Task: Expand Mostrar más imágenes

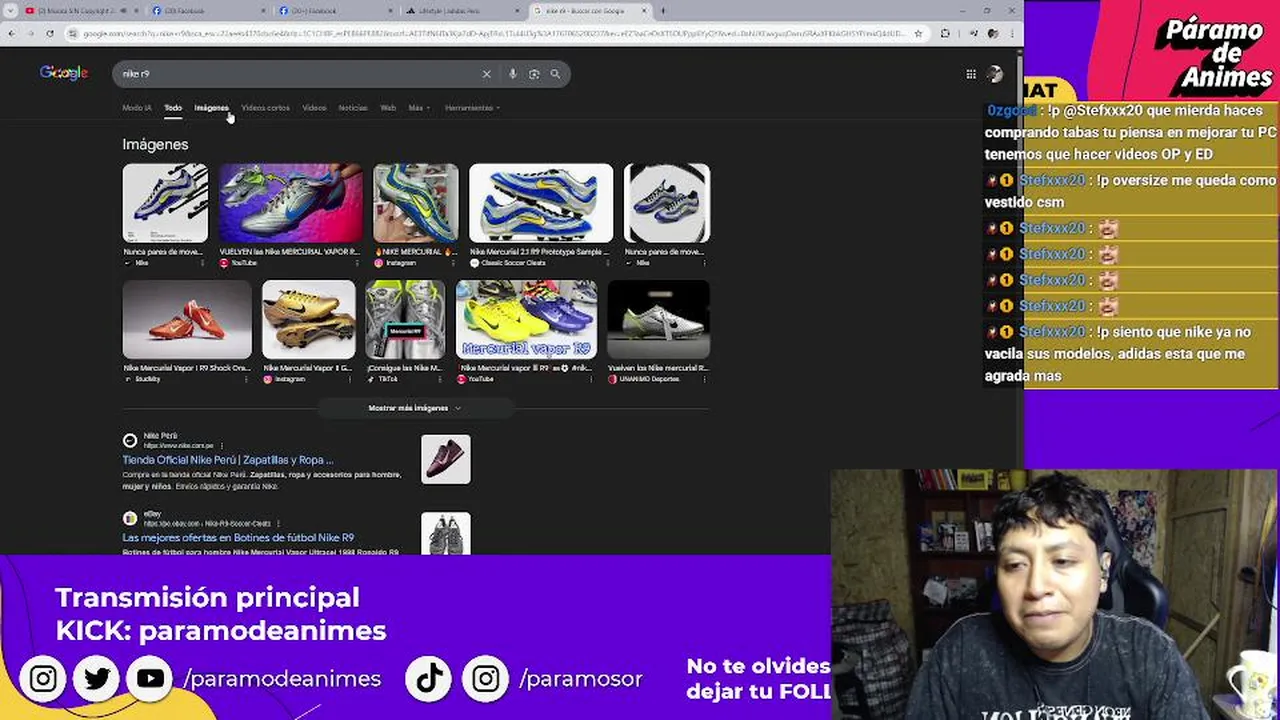Action: 415,408
